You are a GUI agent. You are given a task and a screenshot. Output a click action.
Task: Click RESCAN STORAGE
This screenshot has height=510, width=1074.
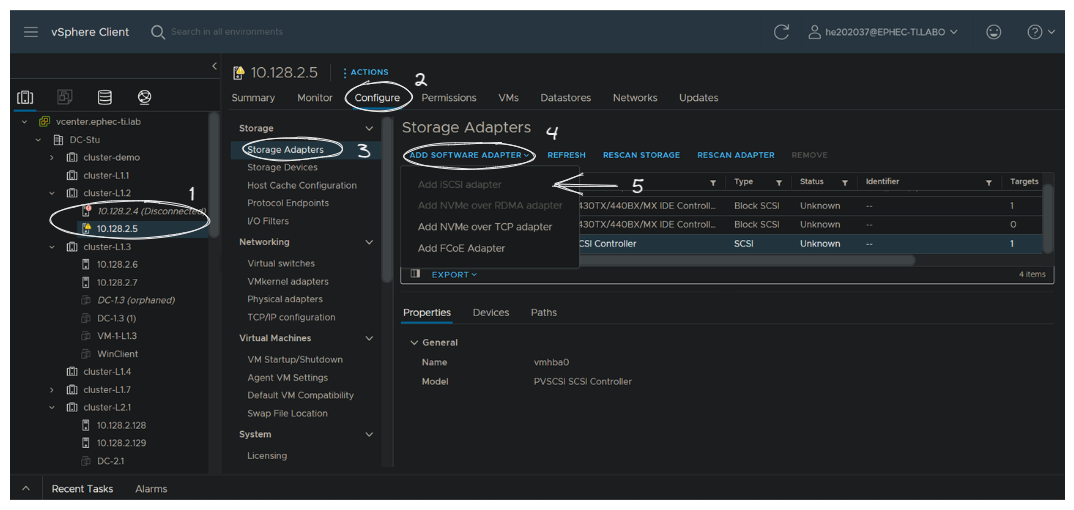(641, 155)
